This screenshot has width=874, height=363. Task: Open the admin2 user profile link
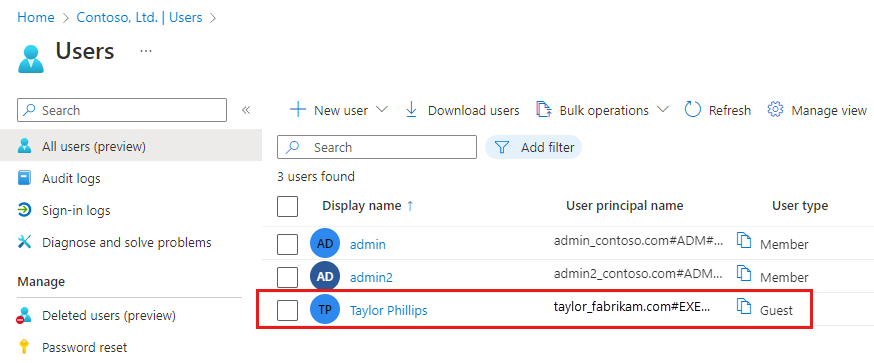pos(371,277)
